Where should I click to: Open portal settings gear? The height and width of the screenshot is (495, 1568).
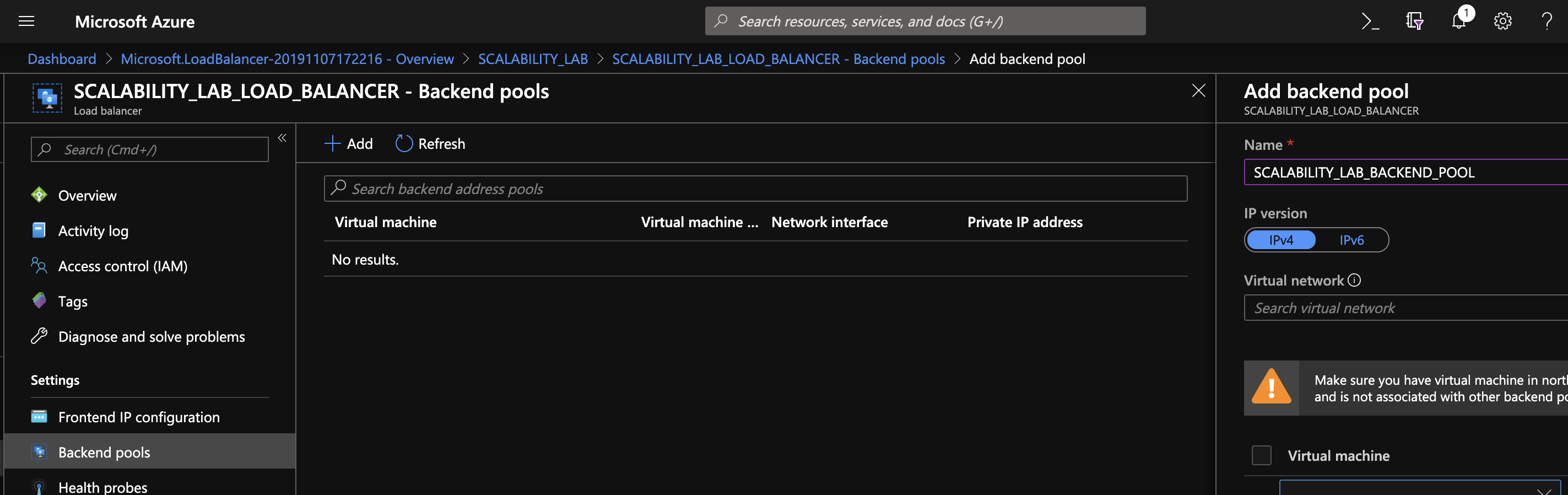tap(1502, 21)
